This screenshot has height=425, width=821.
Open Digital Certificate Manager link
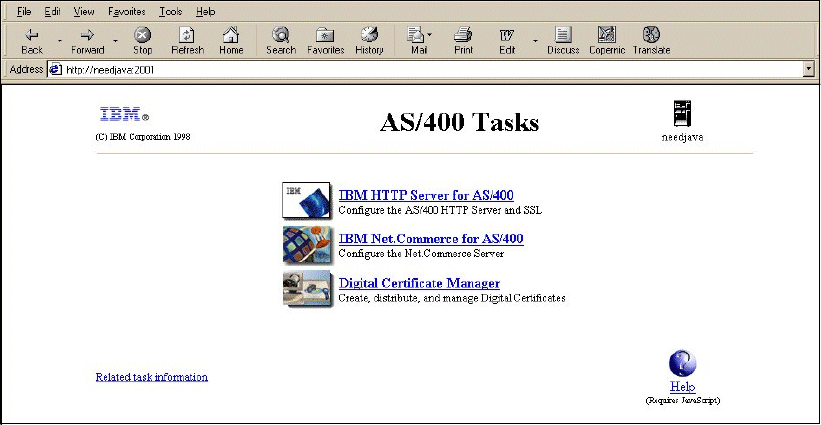coord(419,283)
